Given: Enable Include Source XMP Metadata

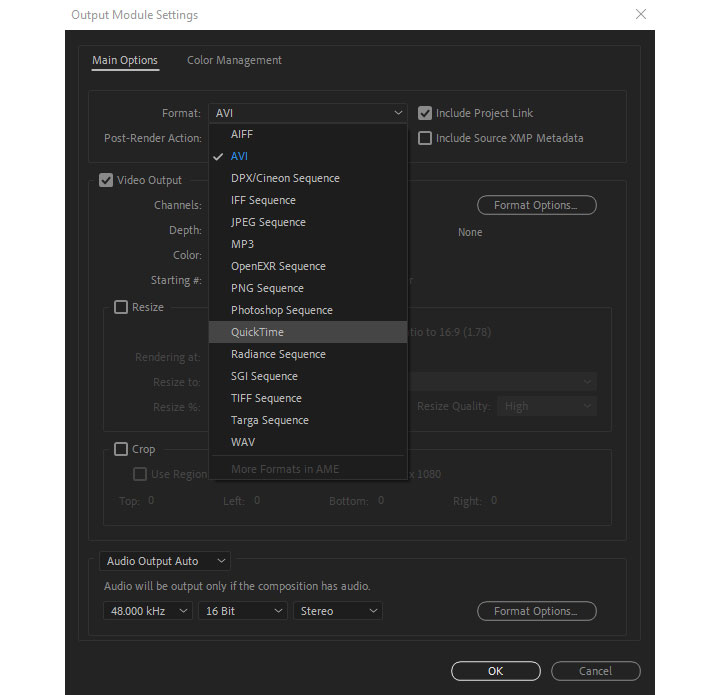Looking at the screenshot, I should 425,138.
